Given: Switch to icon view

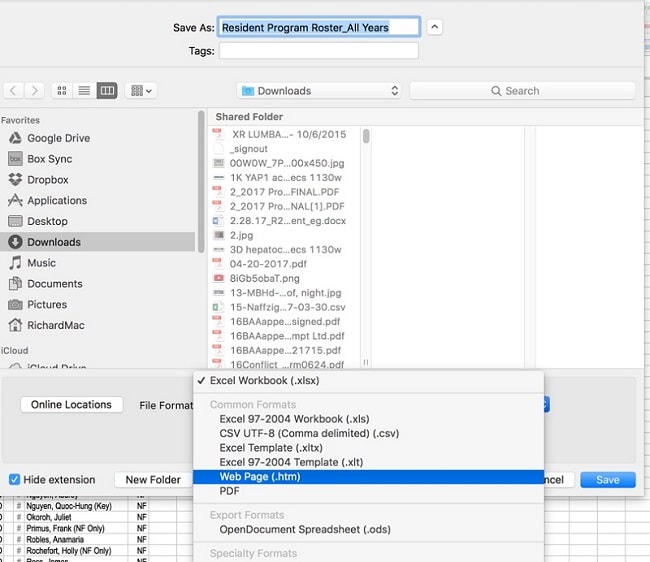Looking at the screenshot, I should tap(62, 90).
